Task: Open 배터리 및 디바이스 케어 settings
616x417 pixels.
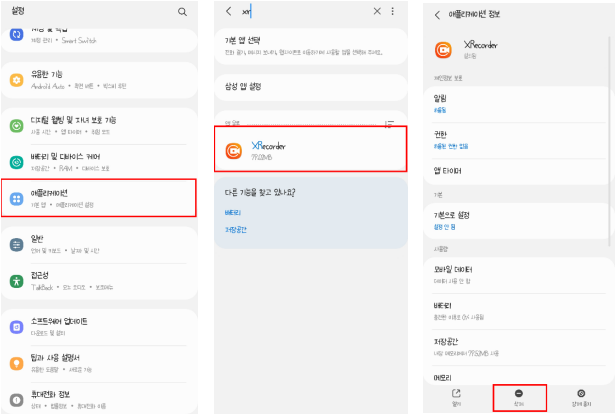Action: click(x=99, y=161)
